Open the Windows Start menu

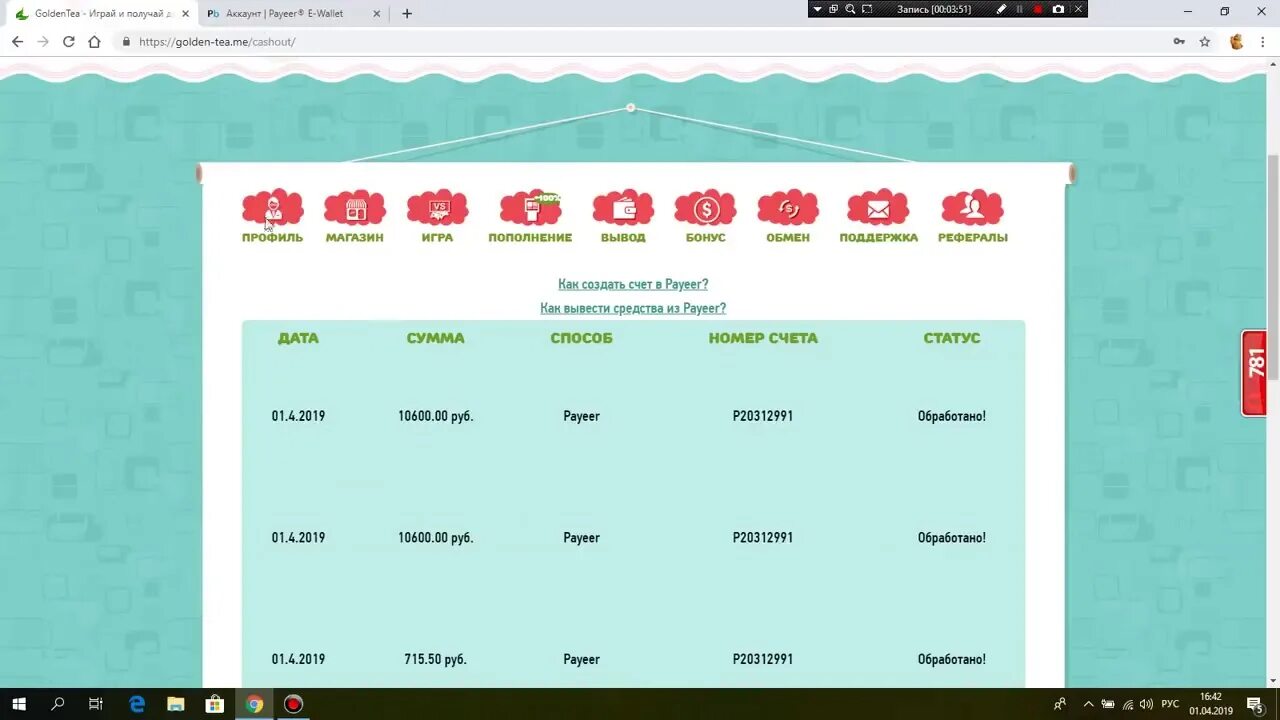19,704
